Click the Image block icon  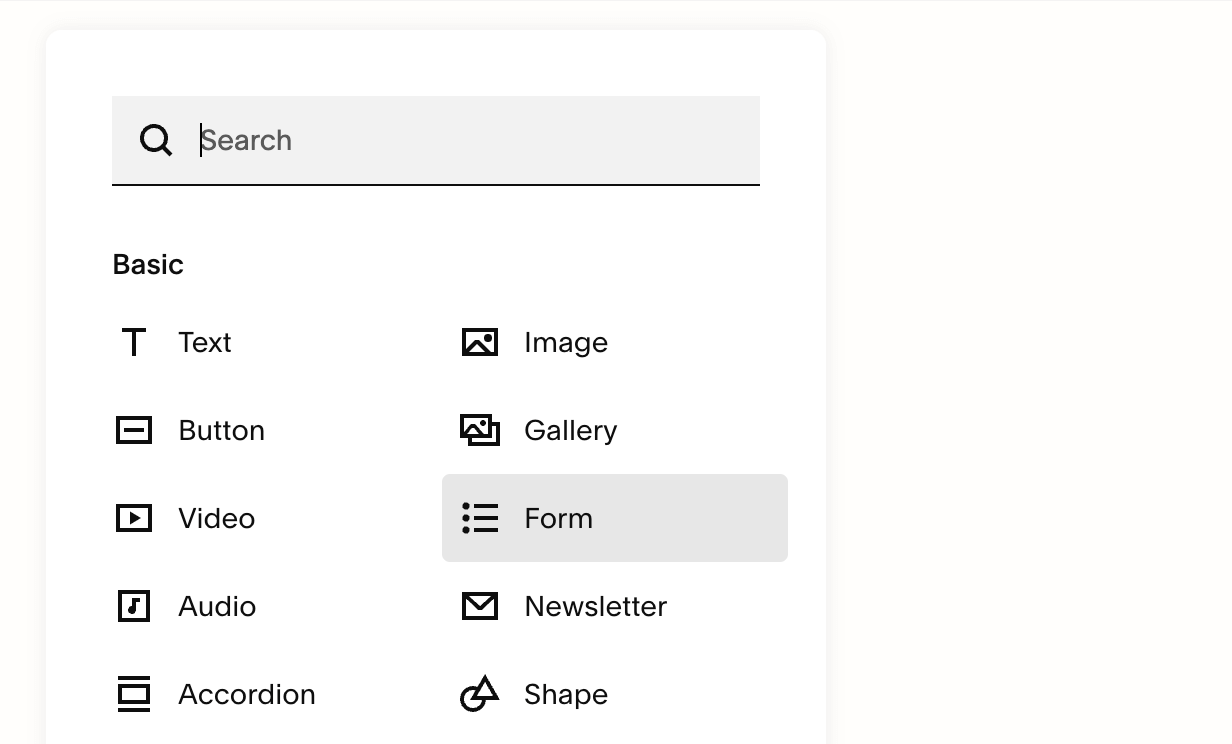click(x=479, y=342)
